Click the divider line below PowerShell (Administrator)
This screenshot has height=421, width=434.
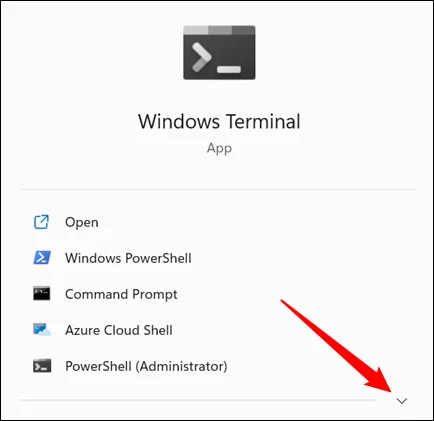click(198, 400)
